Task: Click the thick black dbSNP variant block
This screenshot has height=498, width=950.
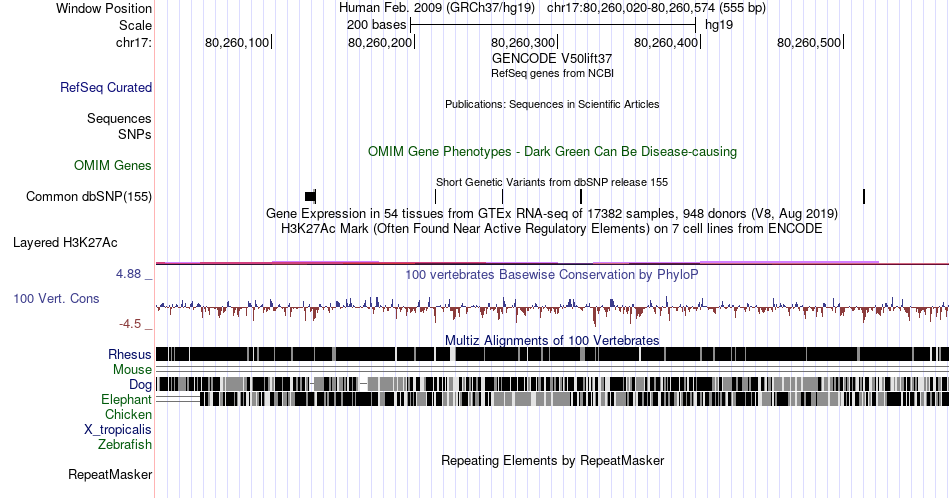Action: click(x=310, y=196)
